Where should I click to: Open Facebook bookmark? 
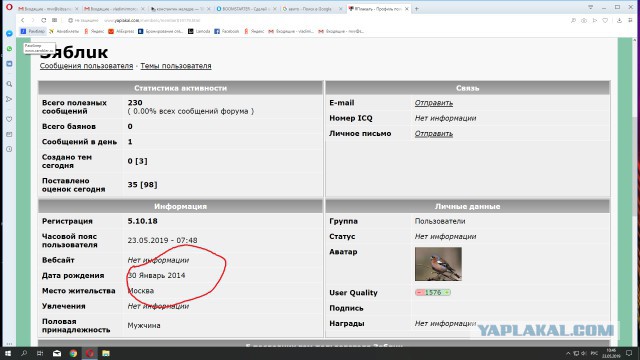[x=227, y=31]
